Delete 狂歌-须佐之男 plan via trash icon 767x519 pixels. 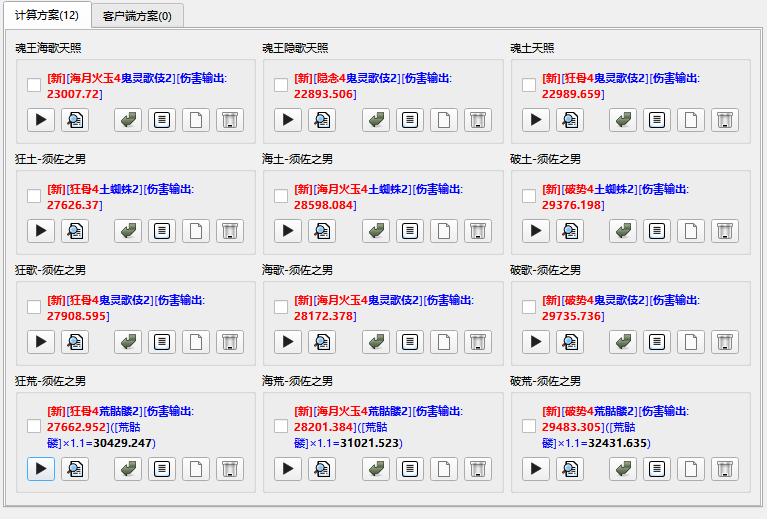(230, 342)
